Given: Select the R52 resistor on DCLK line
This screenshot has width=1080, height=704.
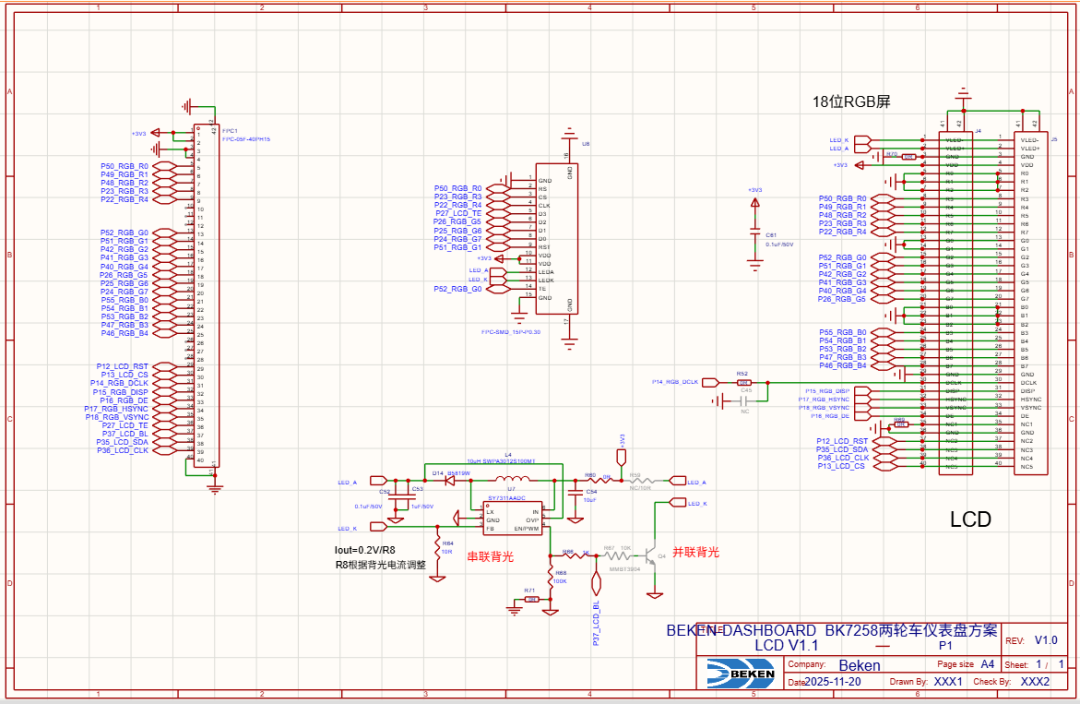Looking at the screenshot, I should [743, 382].
